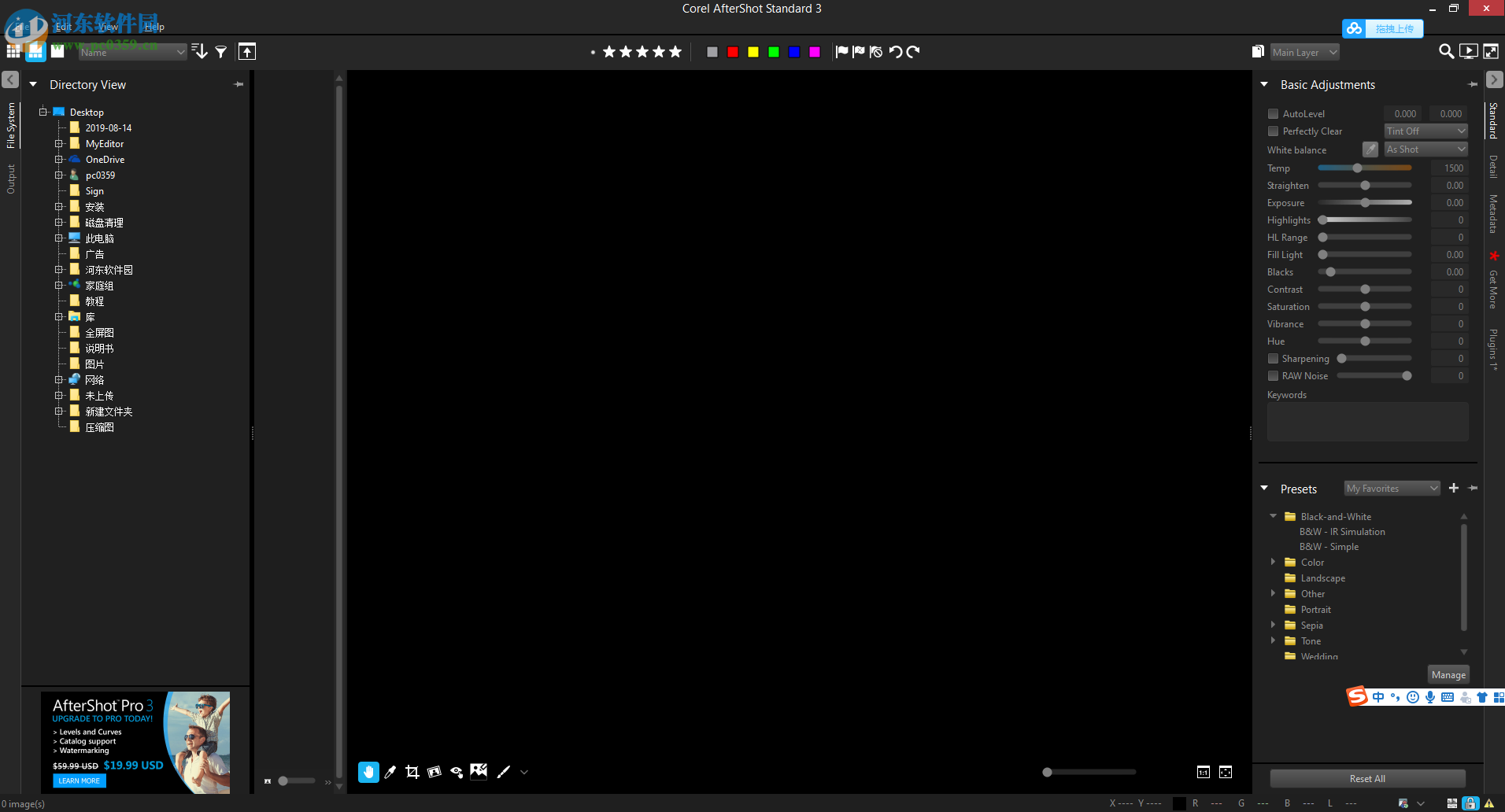Set a reject flag on image
The width and height of the screenshot is (1505, 812).
click(859, 52)
